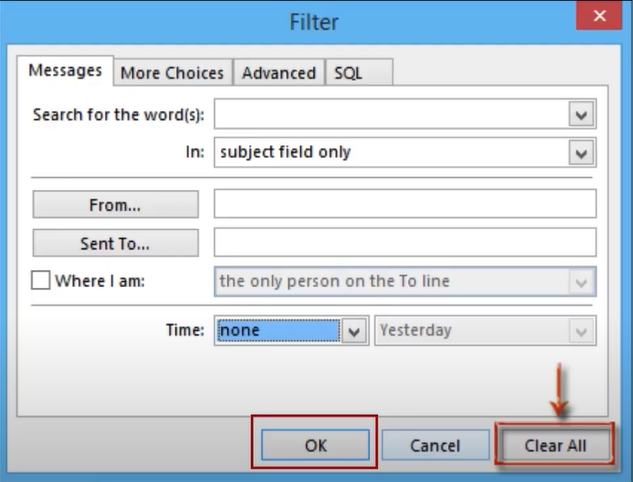Click the input field beside Sent To...
633x482 pixels.
click(x=405, y=242)
